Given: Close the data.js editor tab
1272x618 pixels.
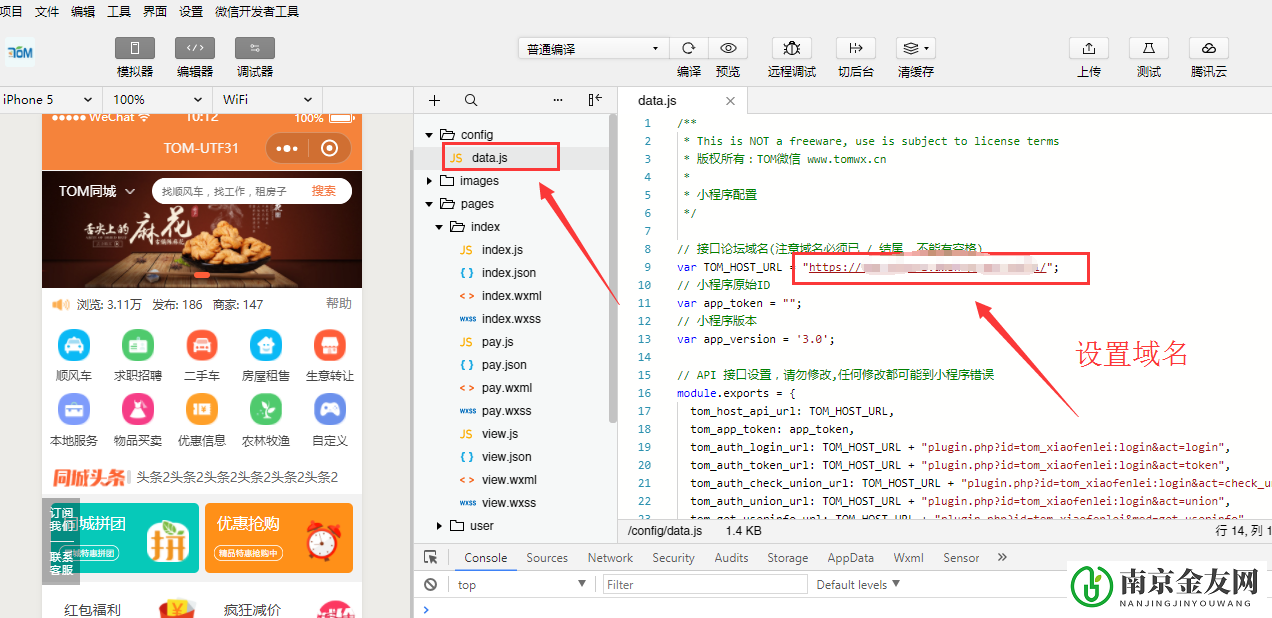Looking at the screenshot, I should tap(731, 101).
